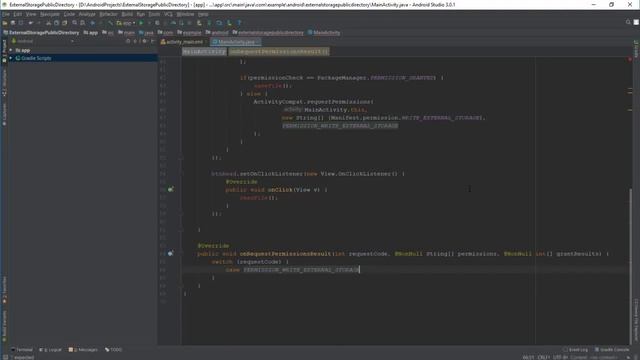Image resolution: width=640 pixels, height=360 pixels.
Task: Toggle the Captures tool window stripe button
Action: pos(4,115)
